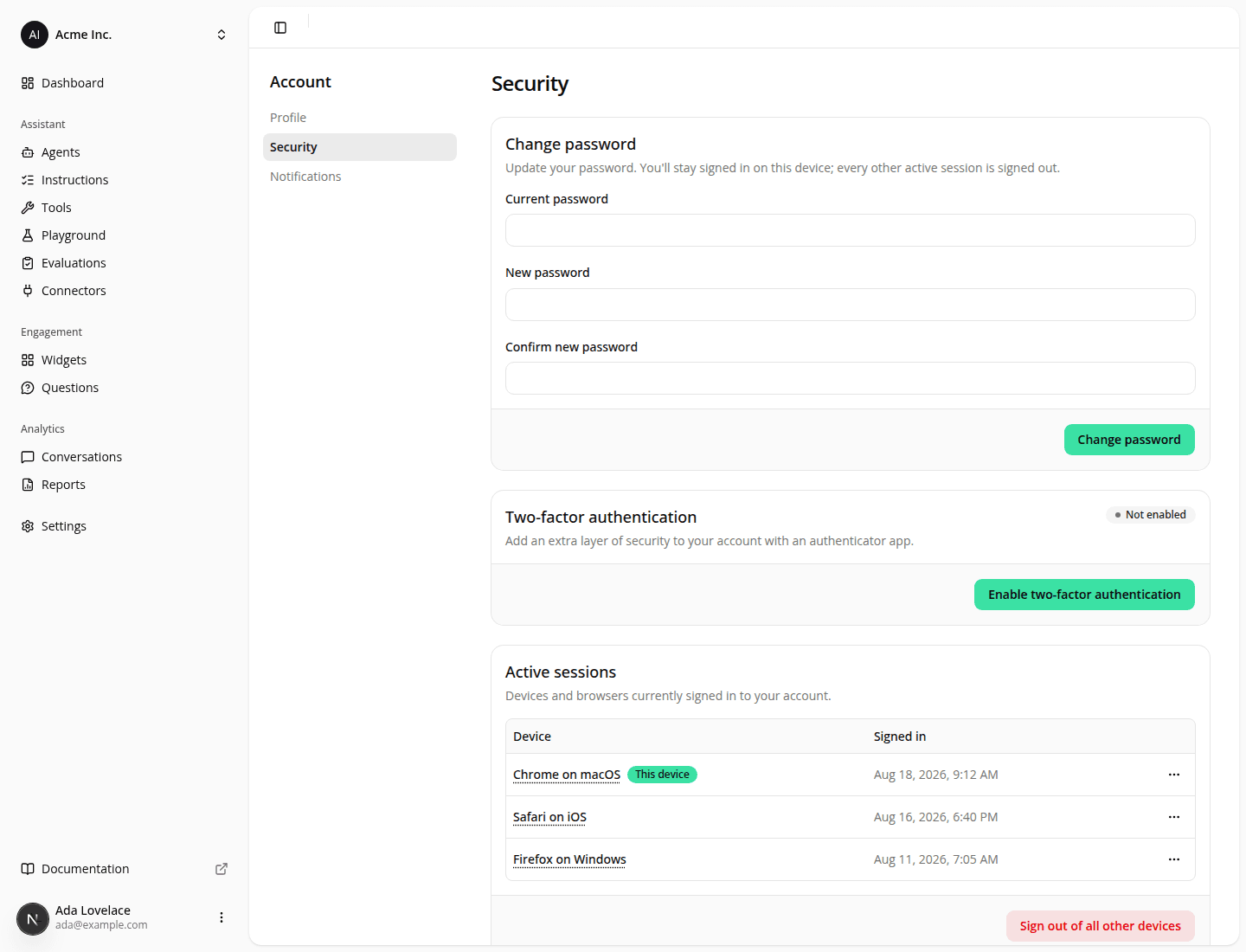Open actions menu for Chrome on macOS
The height and width of the screenshot is (952, 1246).
(x=1174, y=775)
